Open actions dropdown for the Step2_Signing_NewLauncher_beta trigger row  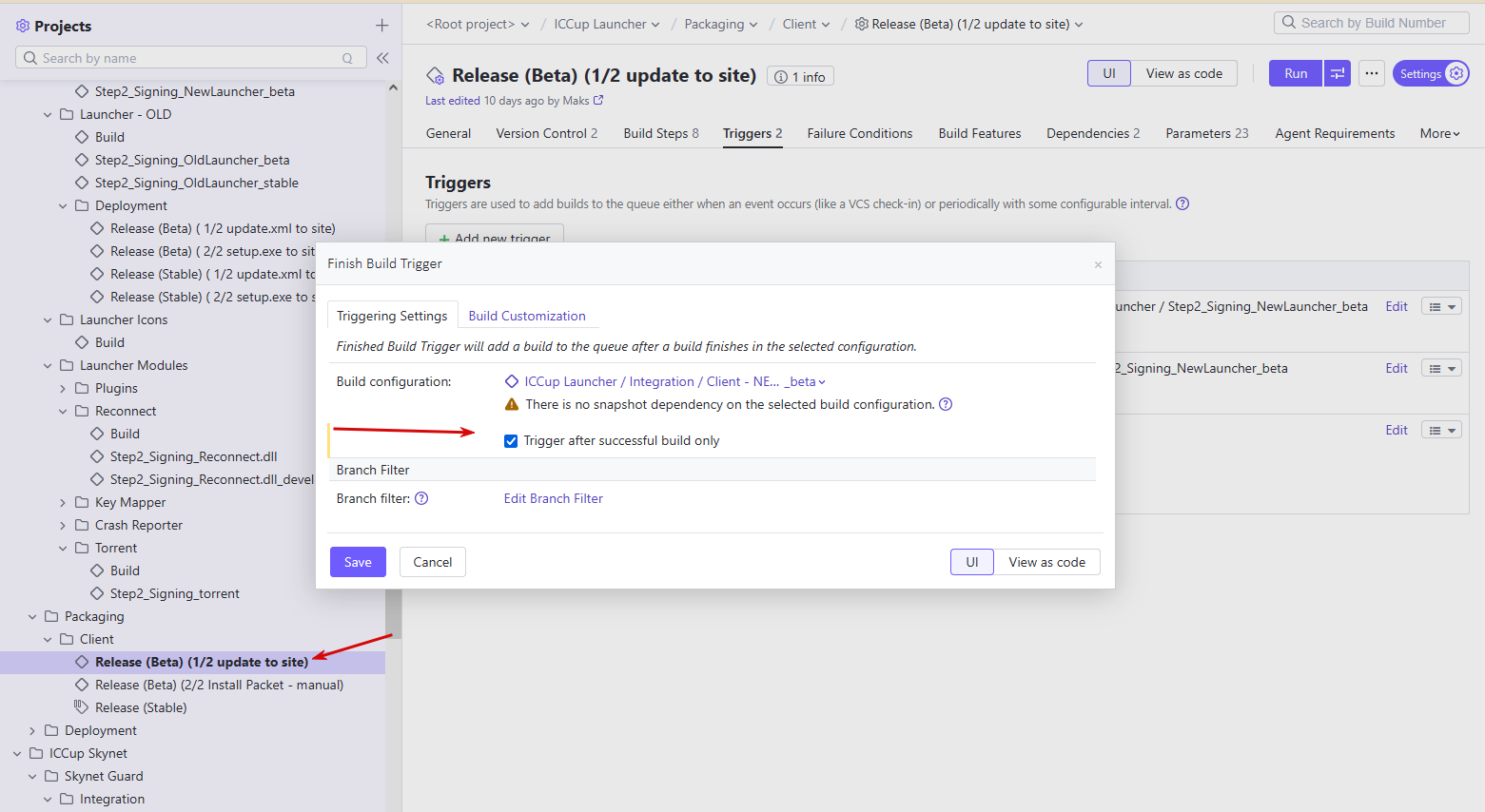click(x=1441, y=306)
